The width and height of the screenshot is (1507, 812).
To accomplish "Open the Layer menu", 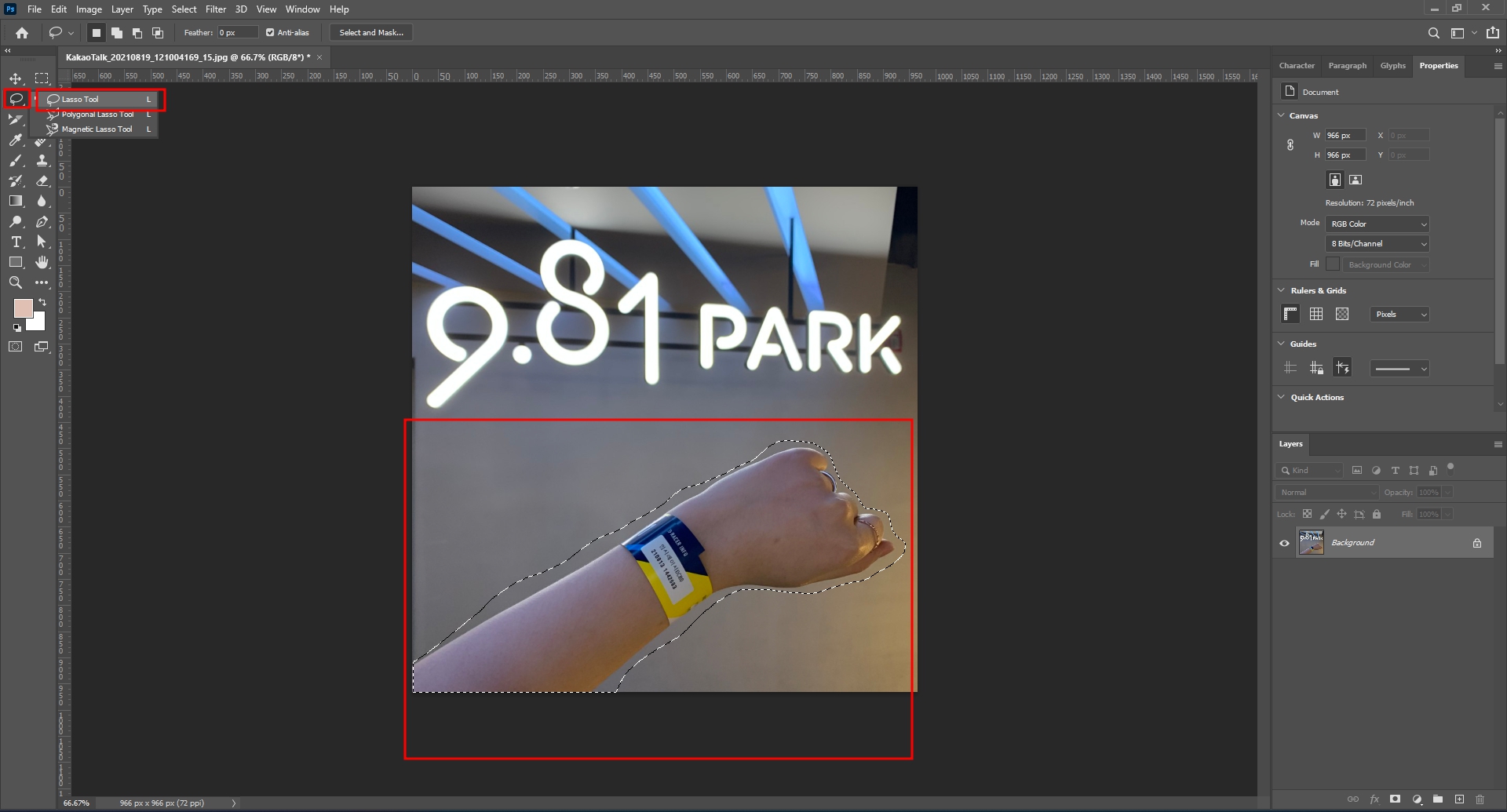I will (x=122, y=9).
